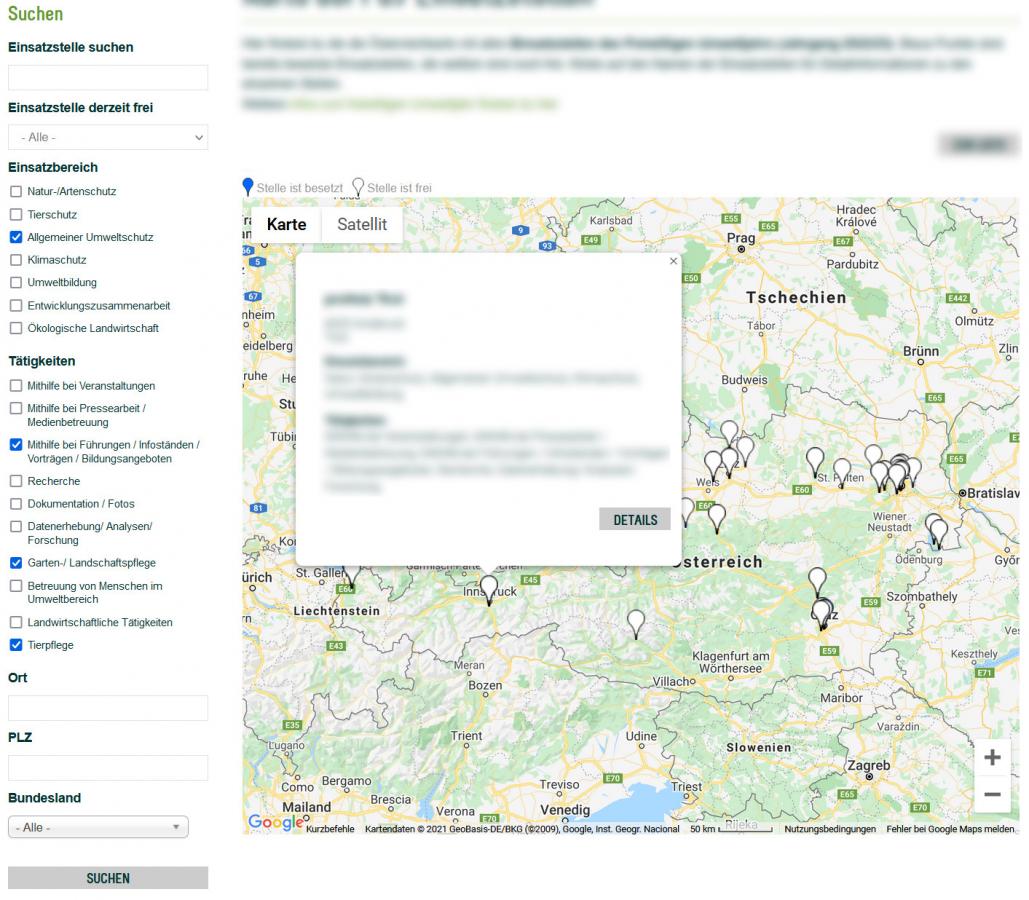Click the map marker north of Villach
Image resolution: width=1029 pixels, height=900 pixels.
[635, 623]
